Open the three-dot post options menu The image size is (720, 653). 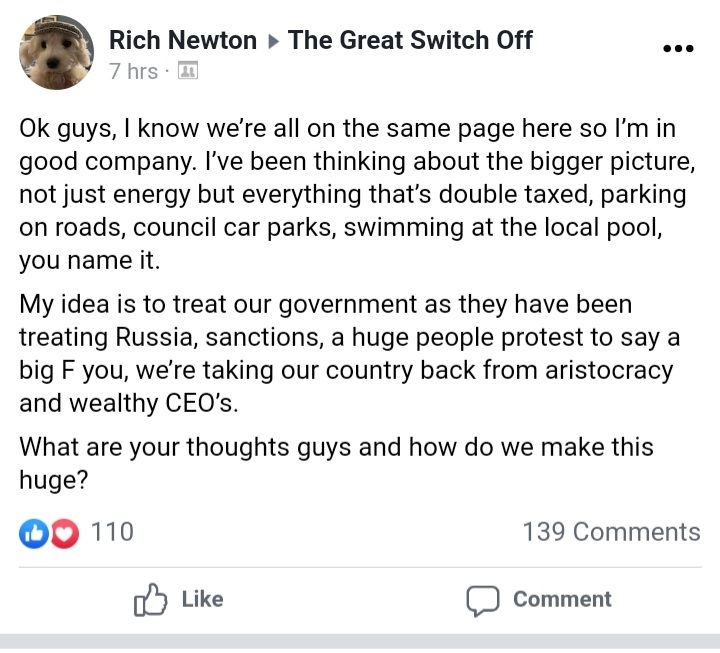pyautogui.click(x=678, y=49)
